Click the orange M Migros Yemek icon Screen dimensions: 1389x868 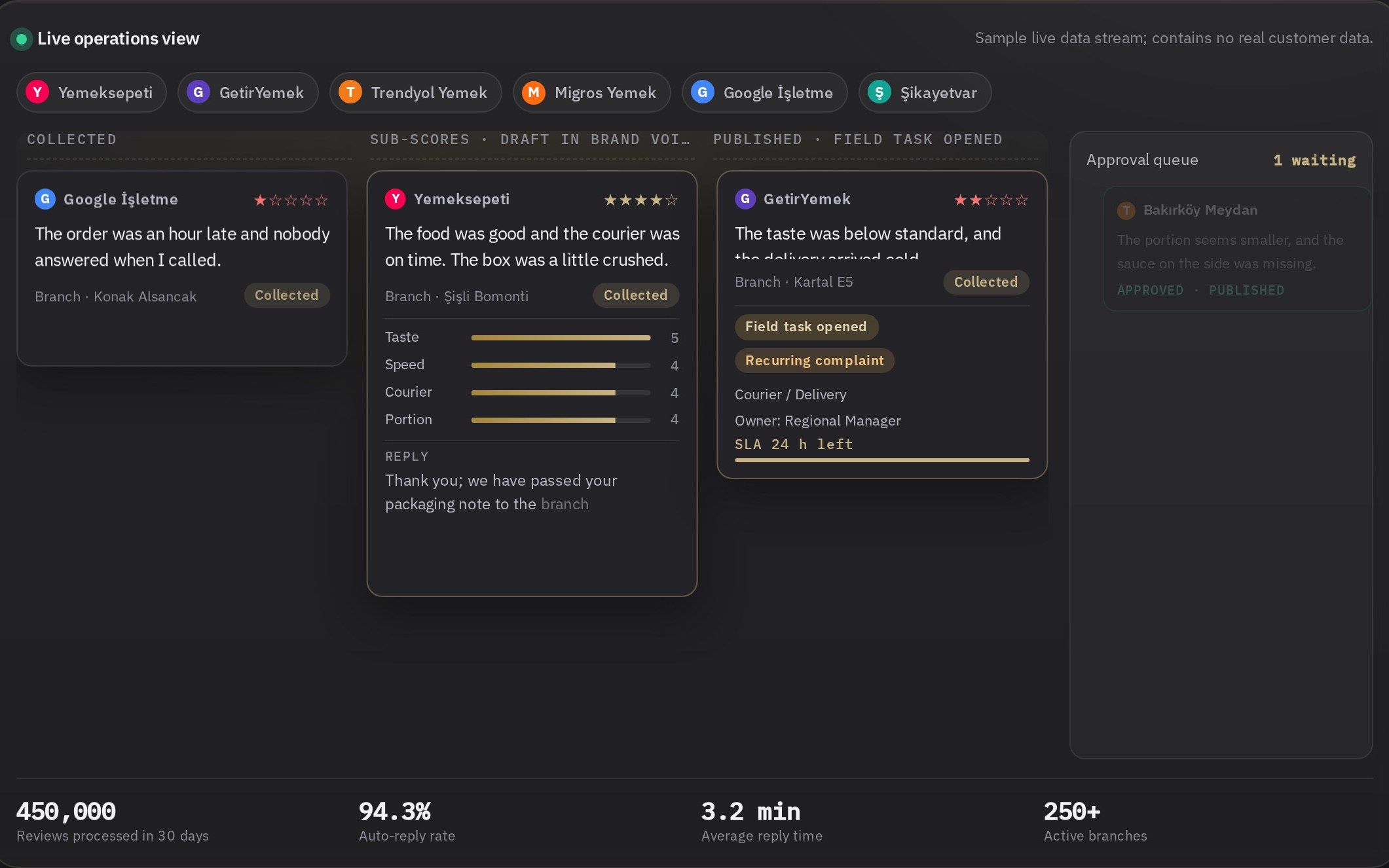pos(534,92)
